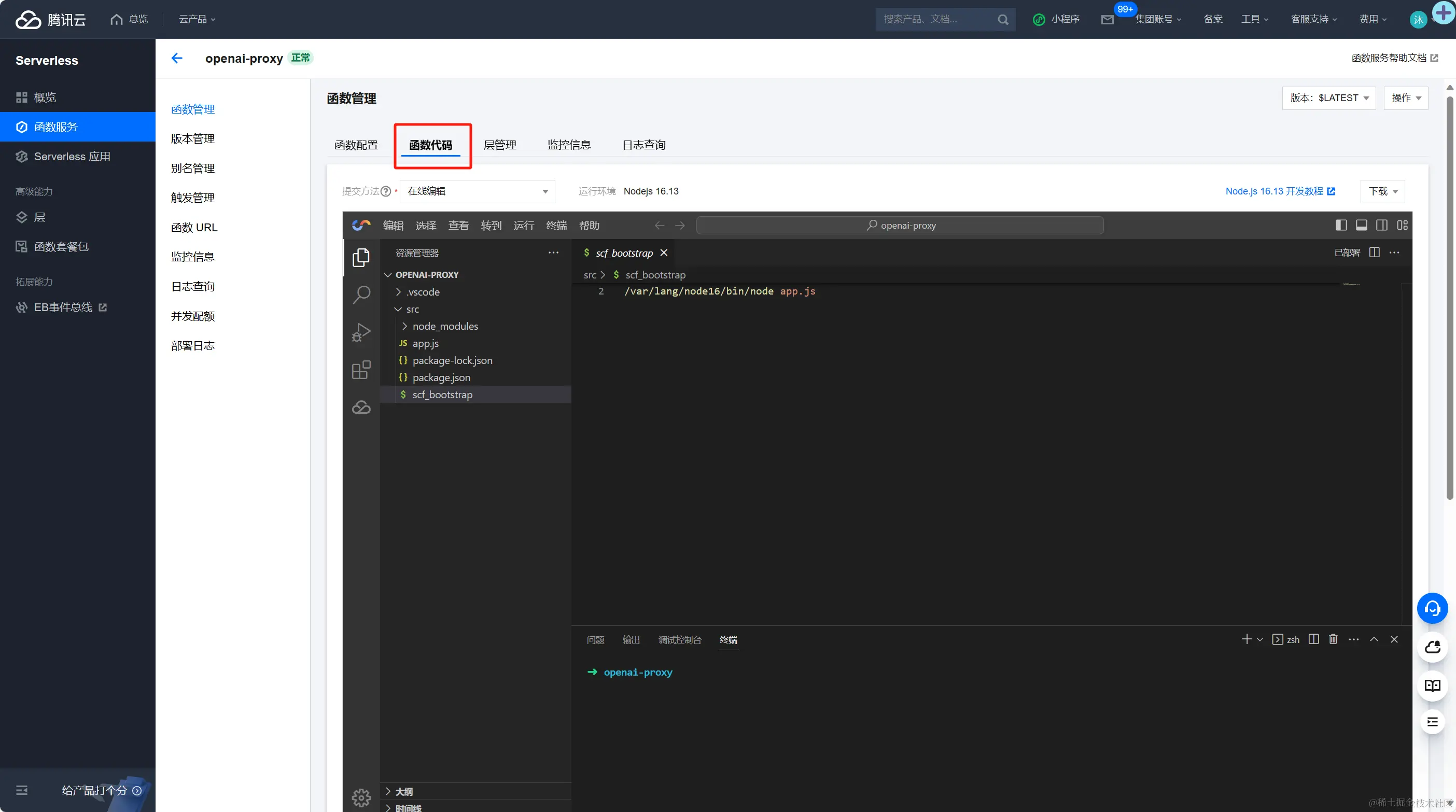This screenshot has width=1456, height=812.
Task: Click the openai-proxy search bar in the editor
Action: point(900,225)
